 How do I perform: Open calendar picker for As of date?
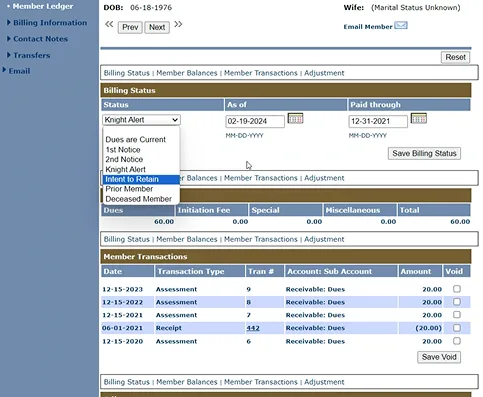[295, 118]
